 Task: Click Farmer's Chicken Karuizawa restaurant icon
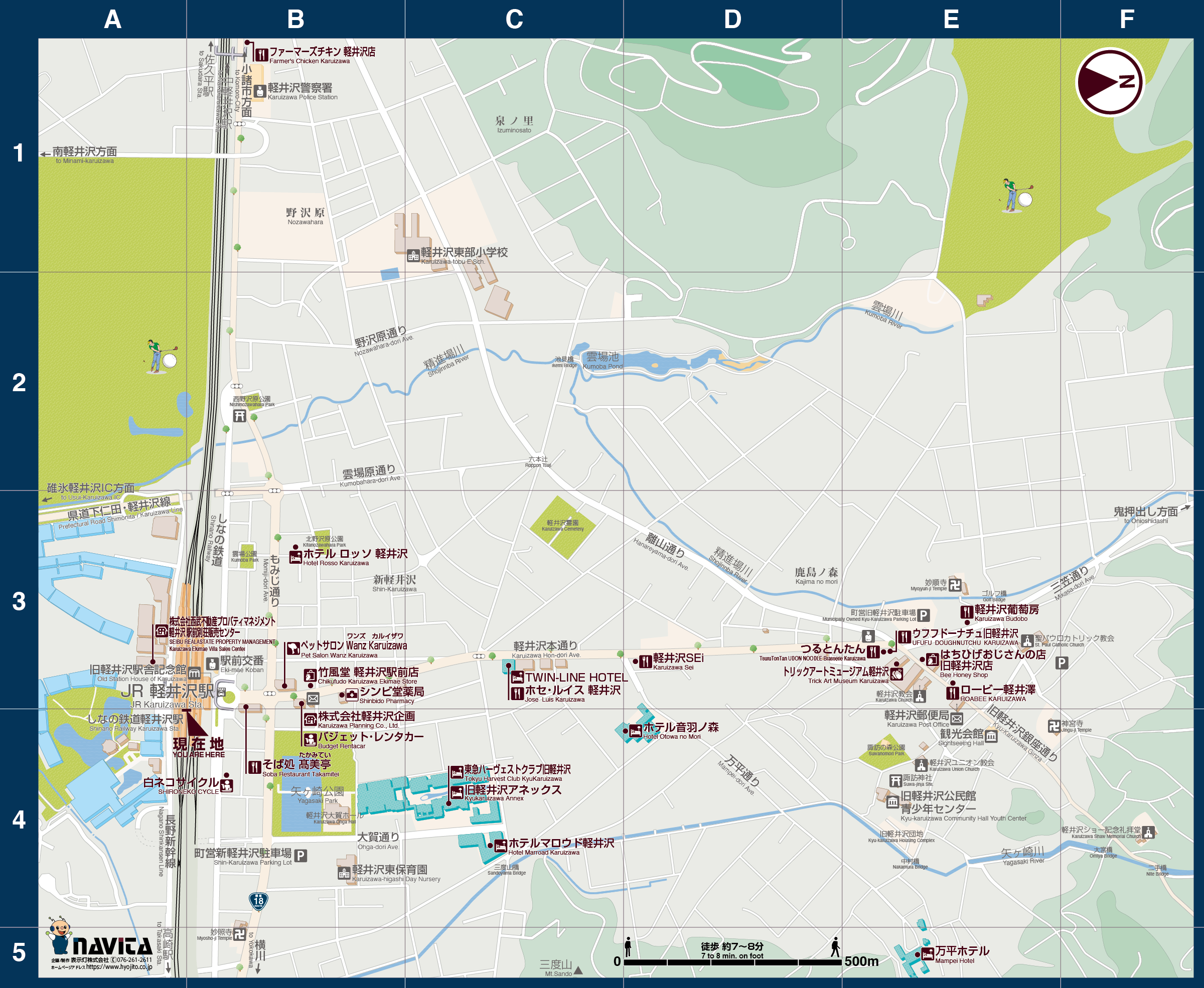(261, 55)
